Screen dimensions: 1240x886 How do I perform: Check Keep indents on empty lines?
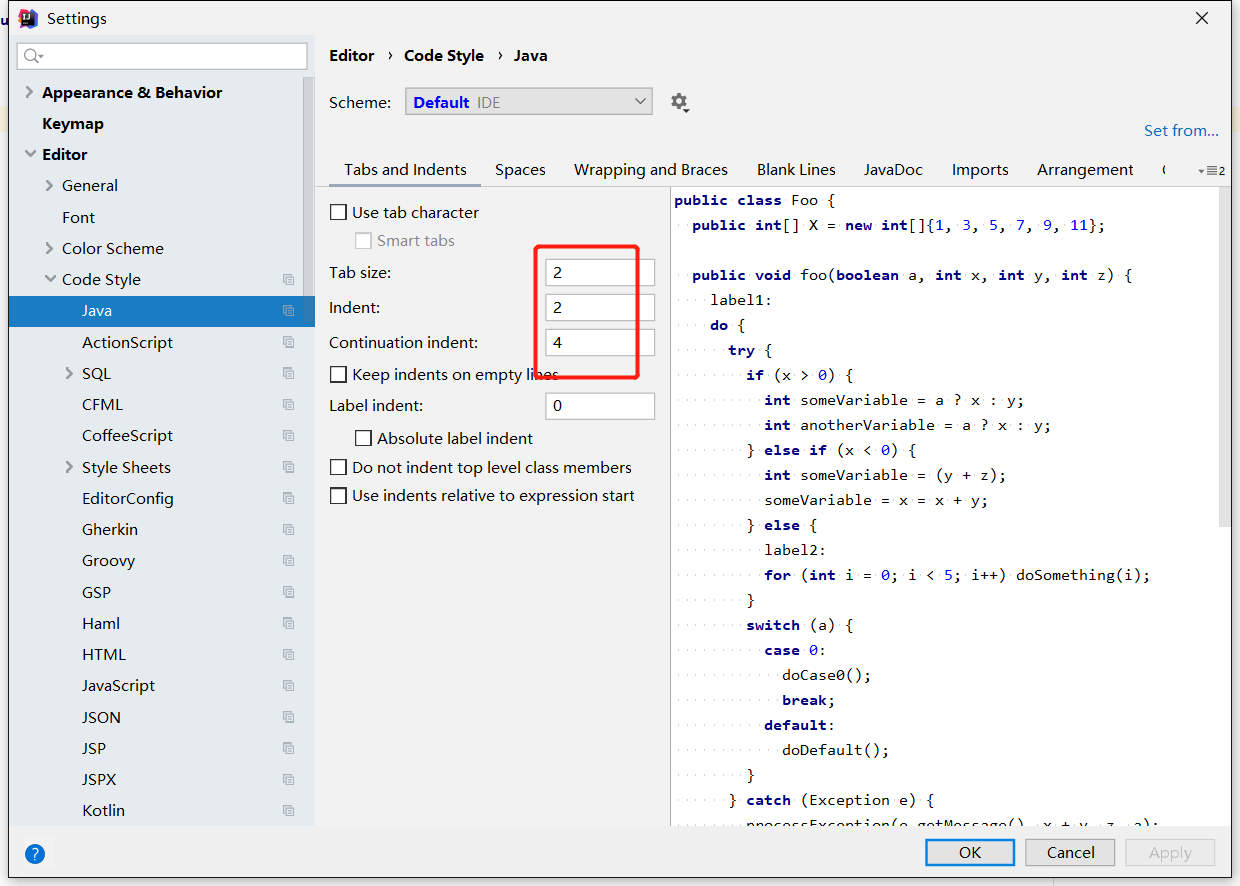[339, 374]
